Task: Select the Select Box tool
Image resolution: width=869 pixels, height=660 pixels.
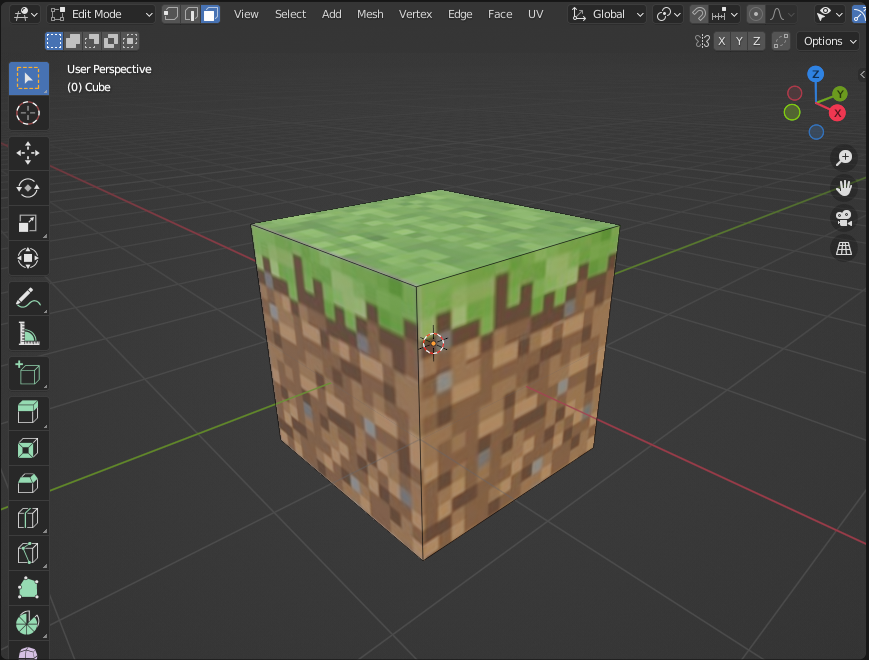Action: 28,78
